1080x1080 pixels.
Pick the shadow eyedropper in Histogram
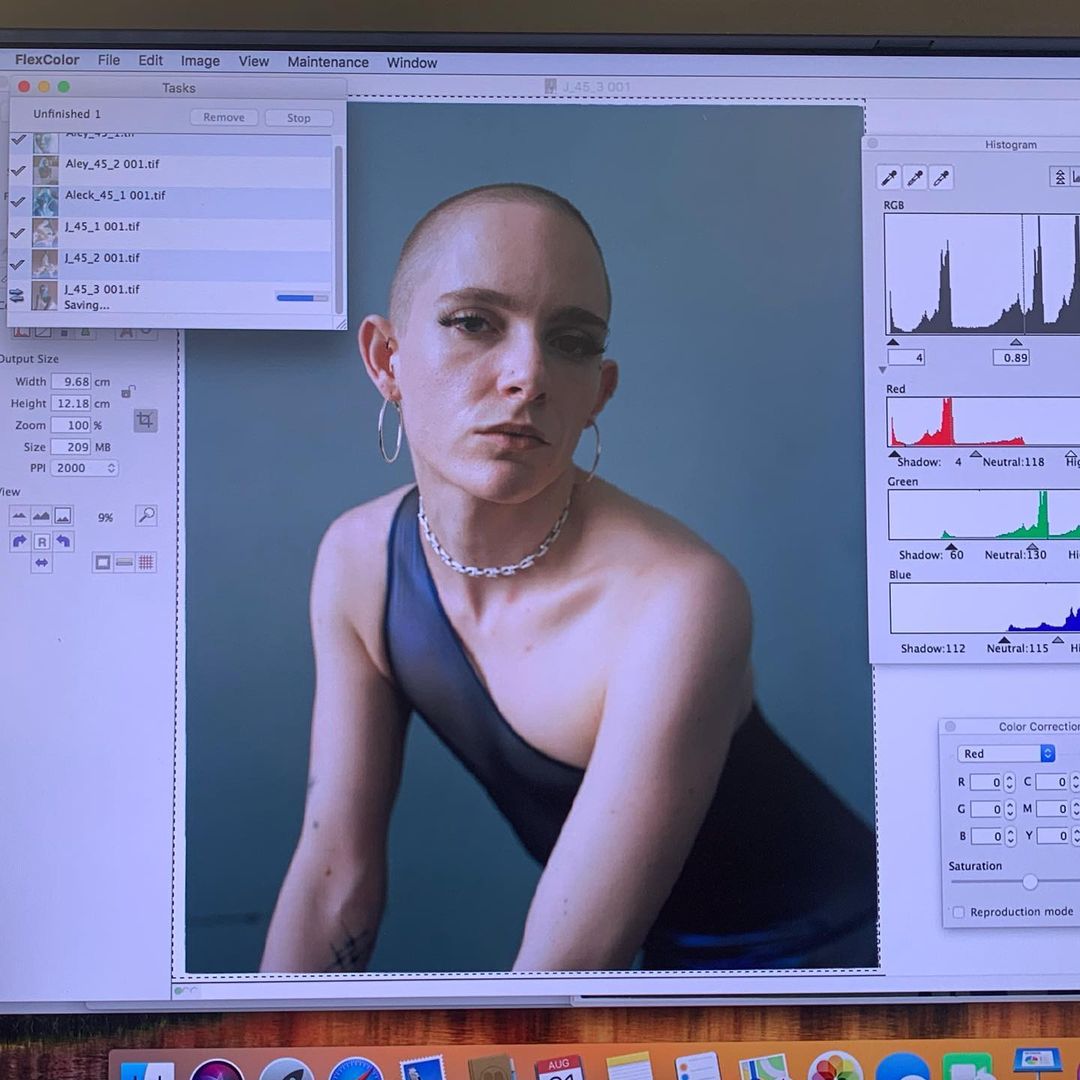pos(888,178)
